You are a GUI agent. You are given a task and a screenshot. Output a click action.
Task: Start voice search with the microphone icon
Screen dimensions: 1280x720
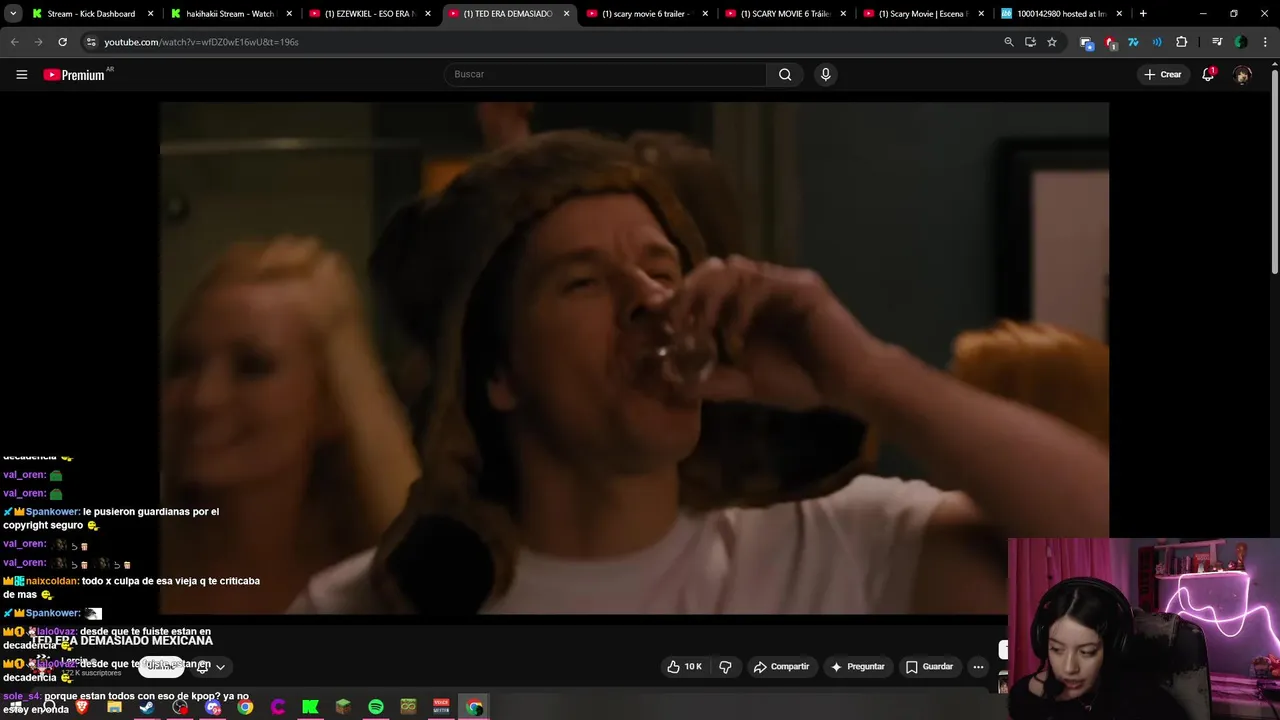(825, 74)
